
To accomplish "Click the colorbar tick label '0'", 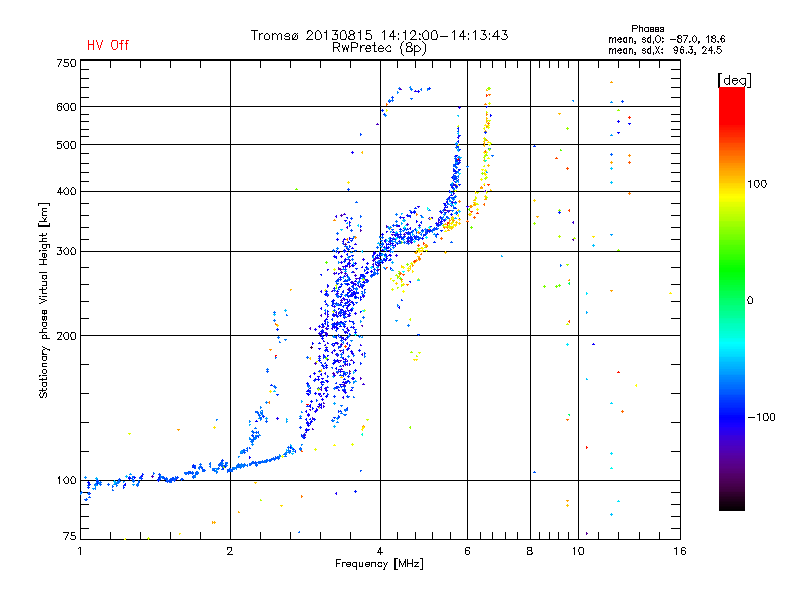I will tap(750, 300).
